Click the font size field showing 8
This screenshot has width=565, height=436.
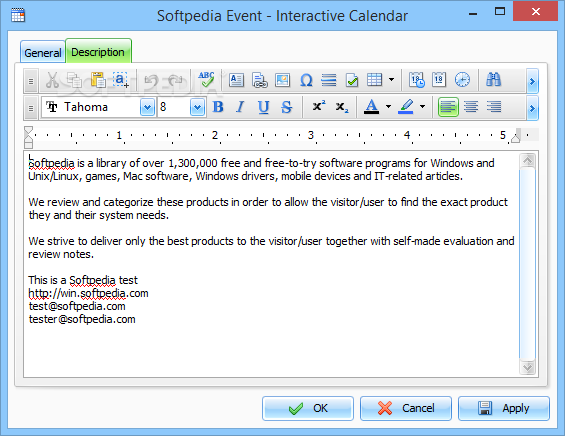173,107
